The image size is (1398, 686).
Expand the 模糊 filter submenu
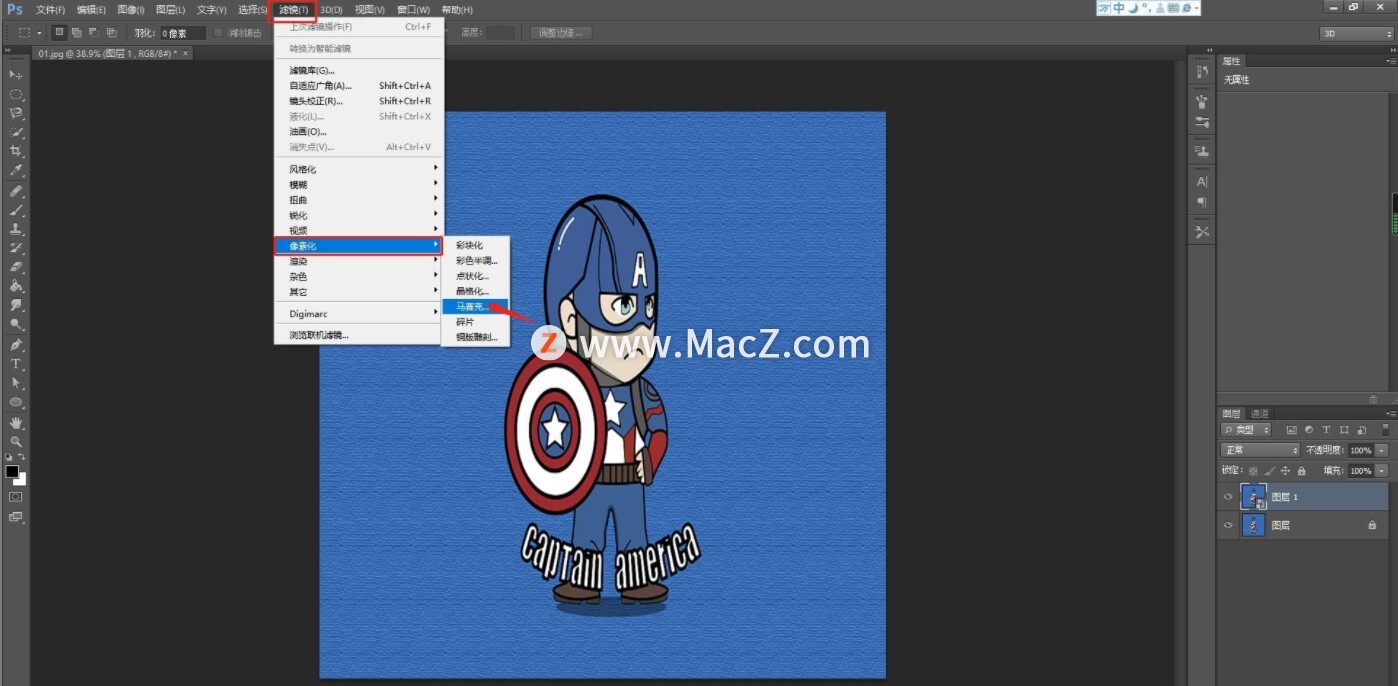click(x=358, y=185)
